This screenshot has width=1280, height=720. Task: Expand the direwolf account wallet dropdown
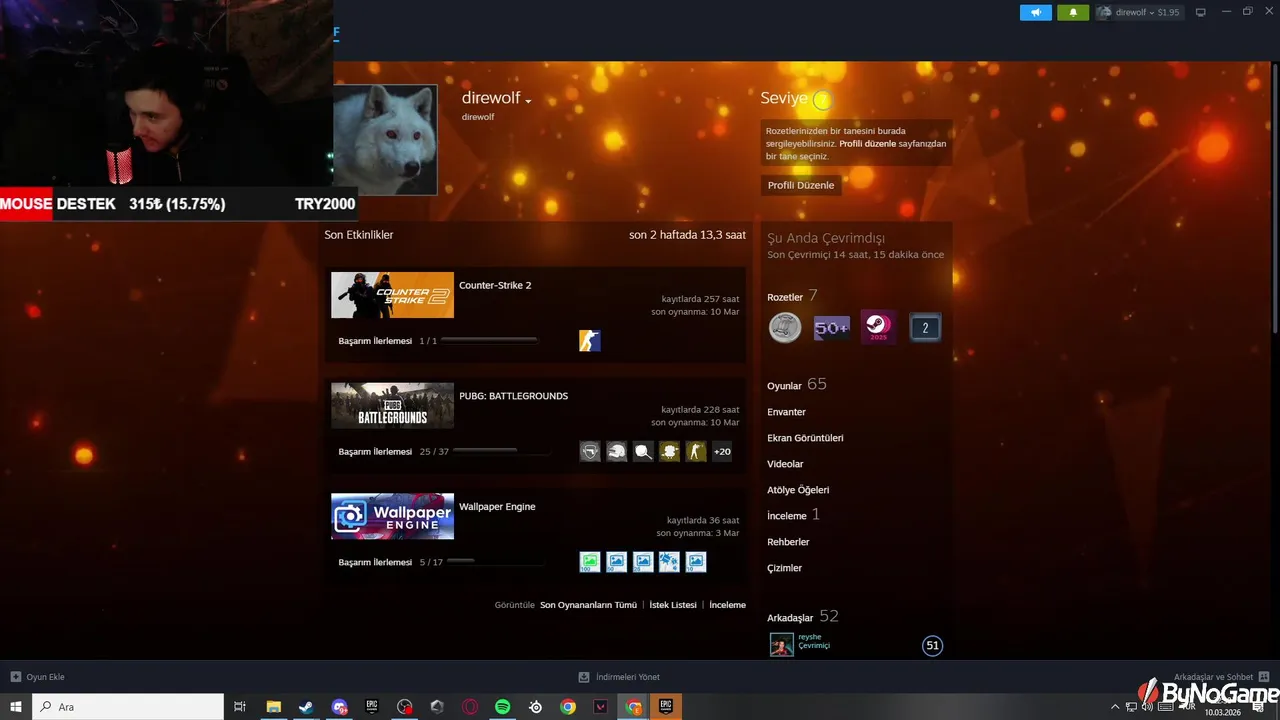[x=1139, y=12]
